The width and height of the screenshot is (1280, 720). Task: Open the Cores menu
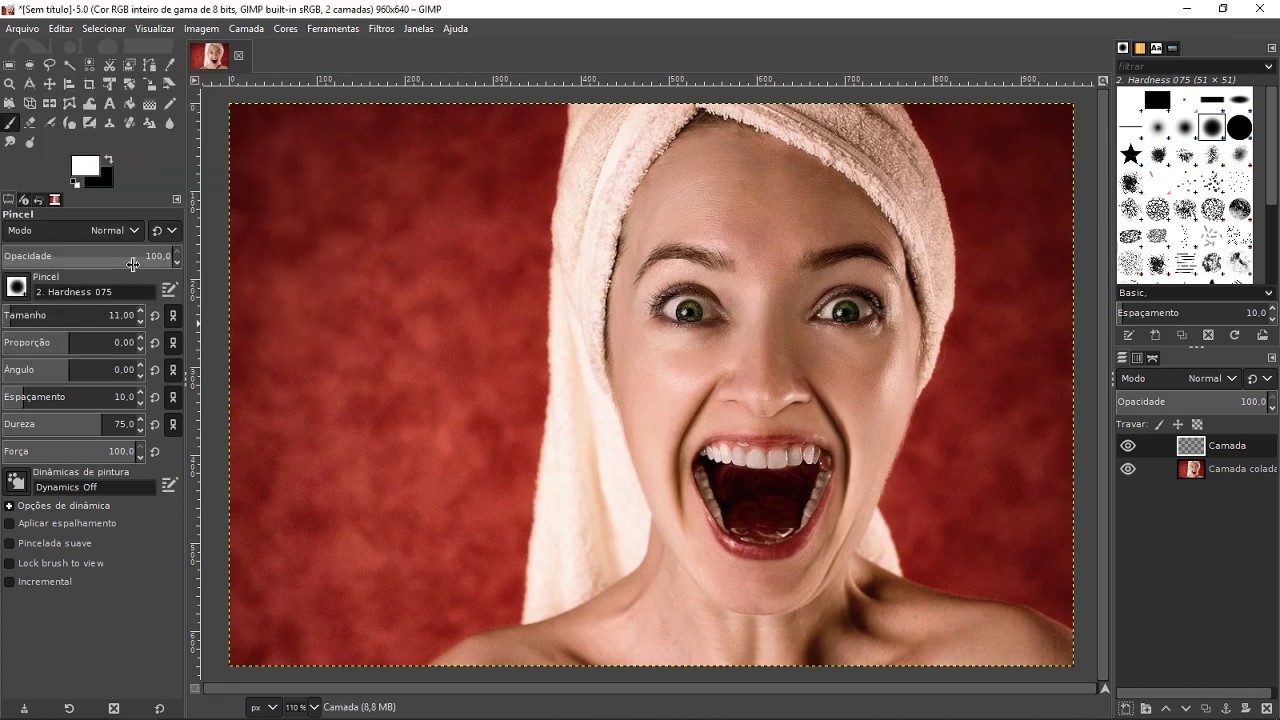pyautogui.click(x=286, y=29)
